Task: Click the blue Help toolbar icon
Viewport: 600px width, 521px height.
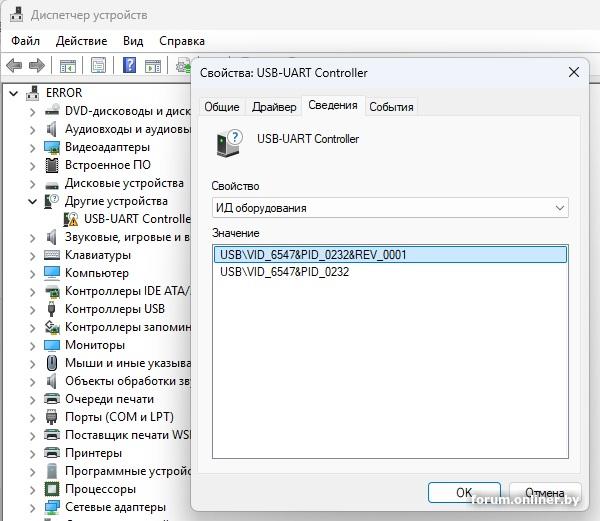Action: (x=129, y=66)
